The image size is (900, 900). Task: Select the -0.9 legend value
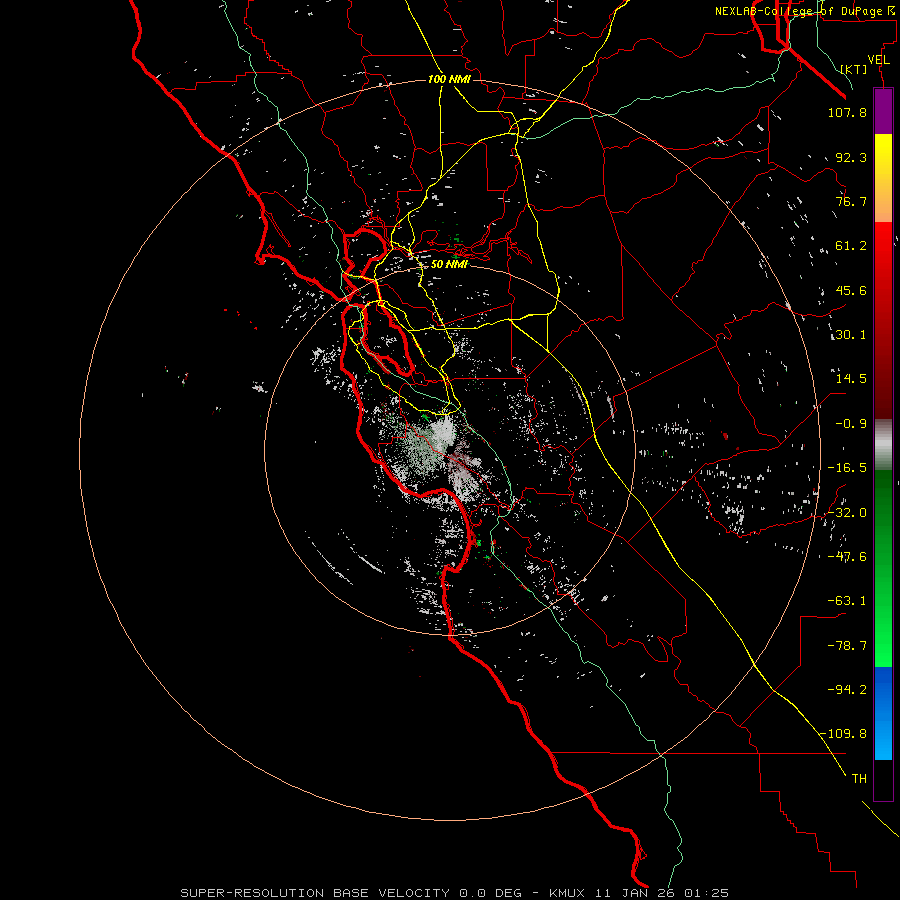point(851,424)
